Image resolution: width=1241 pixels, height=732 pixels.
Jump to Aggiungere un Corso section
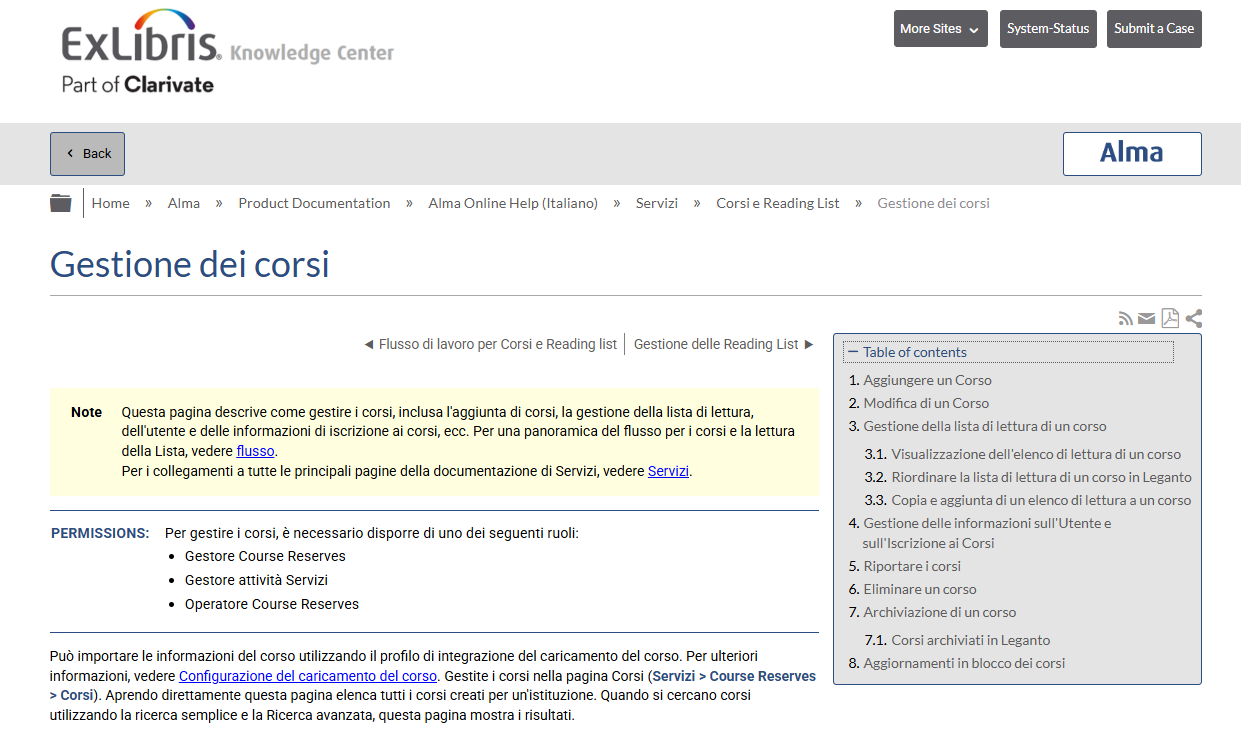tap(927, 380)
